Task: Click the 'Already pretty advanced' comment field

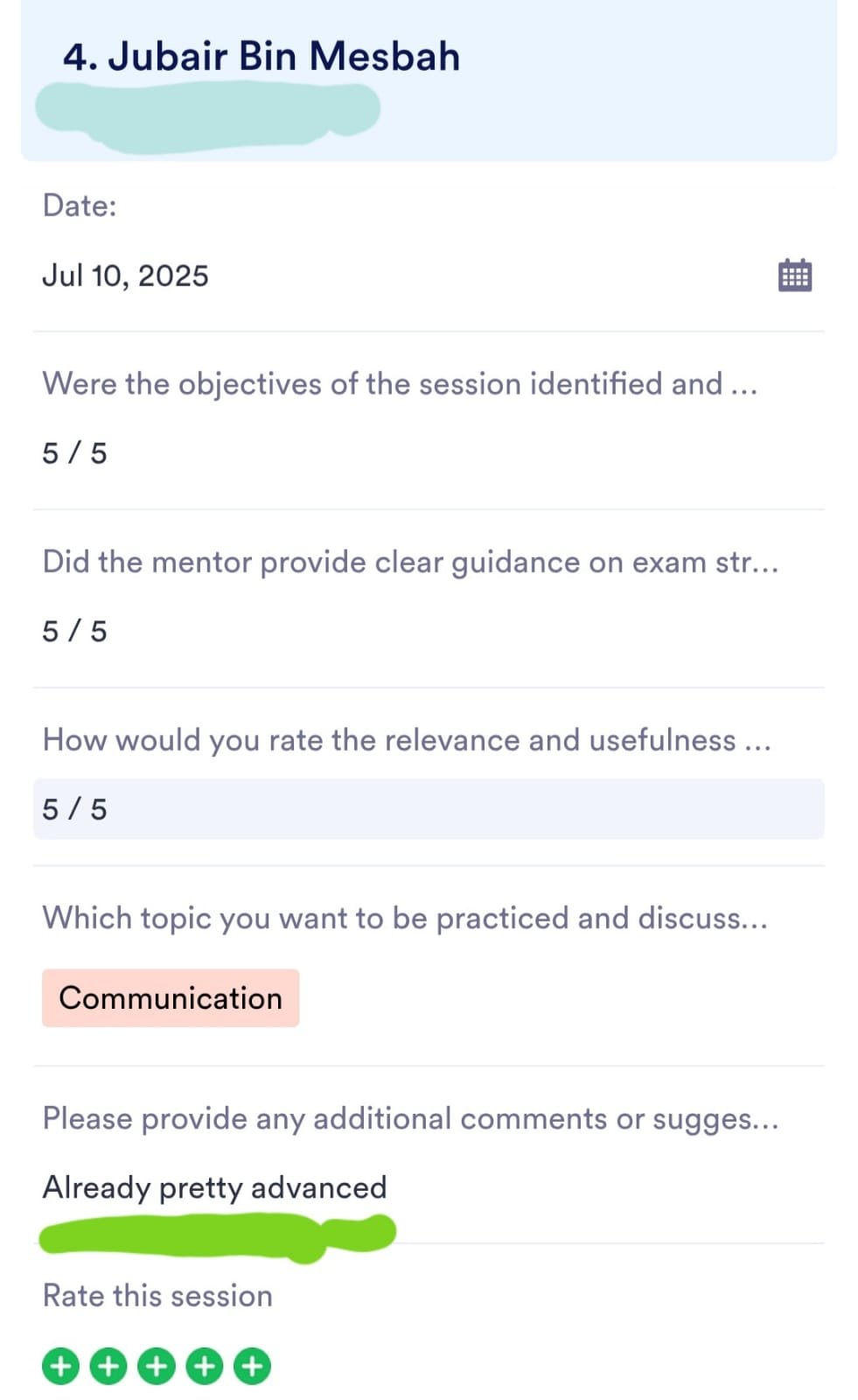Action: coord(215,1187)
